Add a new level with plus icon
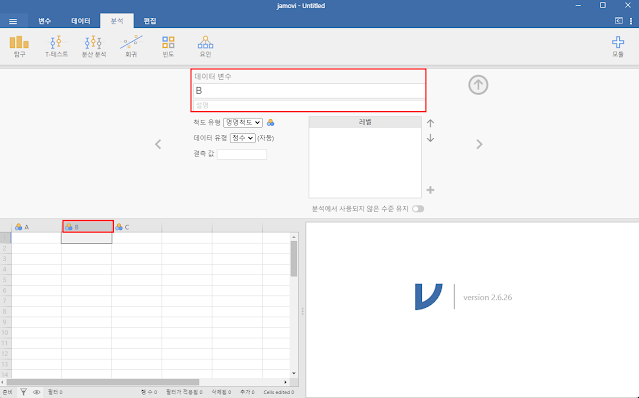The height and width of the screenshot is (398, 639). (x=430, y=190)
